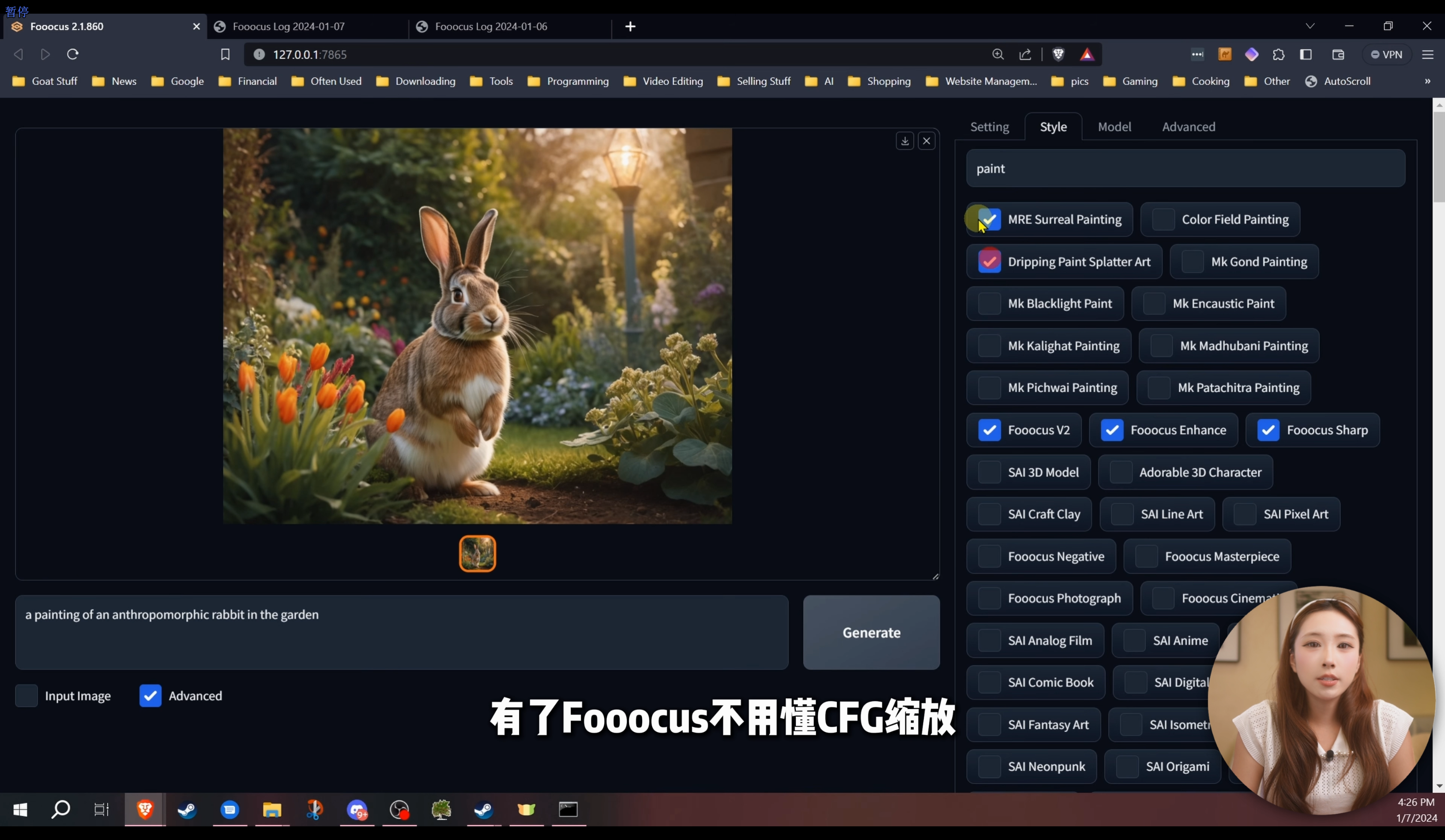Switch to the Model tab

tap(1115, 127)
